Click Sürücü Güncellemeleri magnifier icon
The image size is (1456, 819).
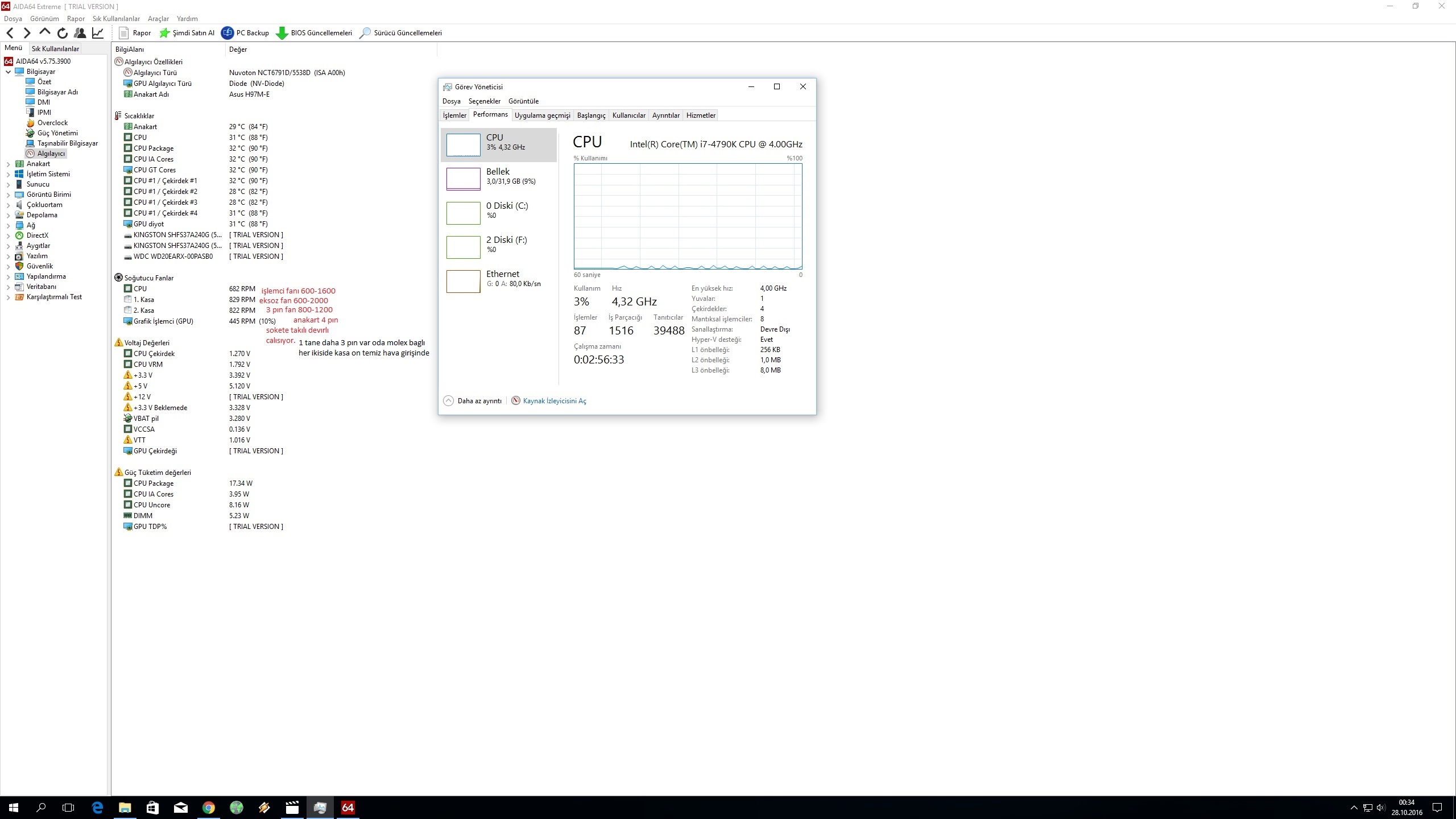click(x=365, y=33)
